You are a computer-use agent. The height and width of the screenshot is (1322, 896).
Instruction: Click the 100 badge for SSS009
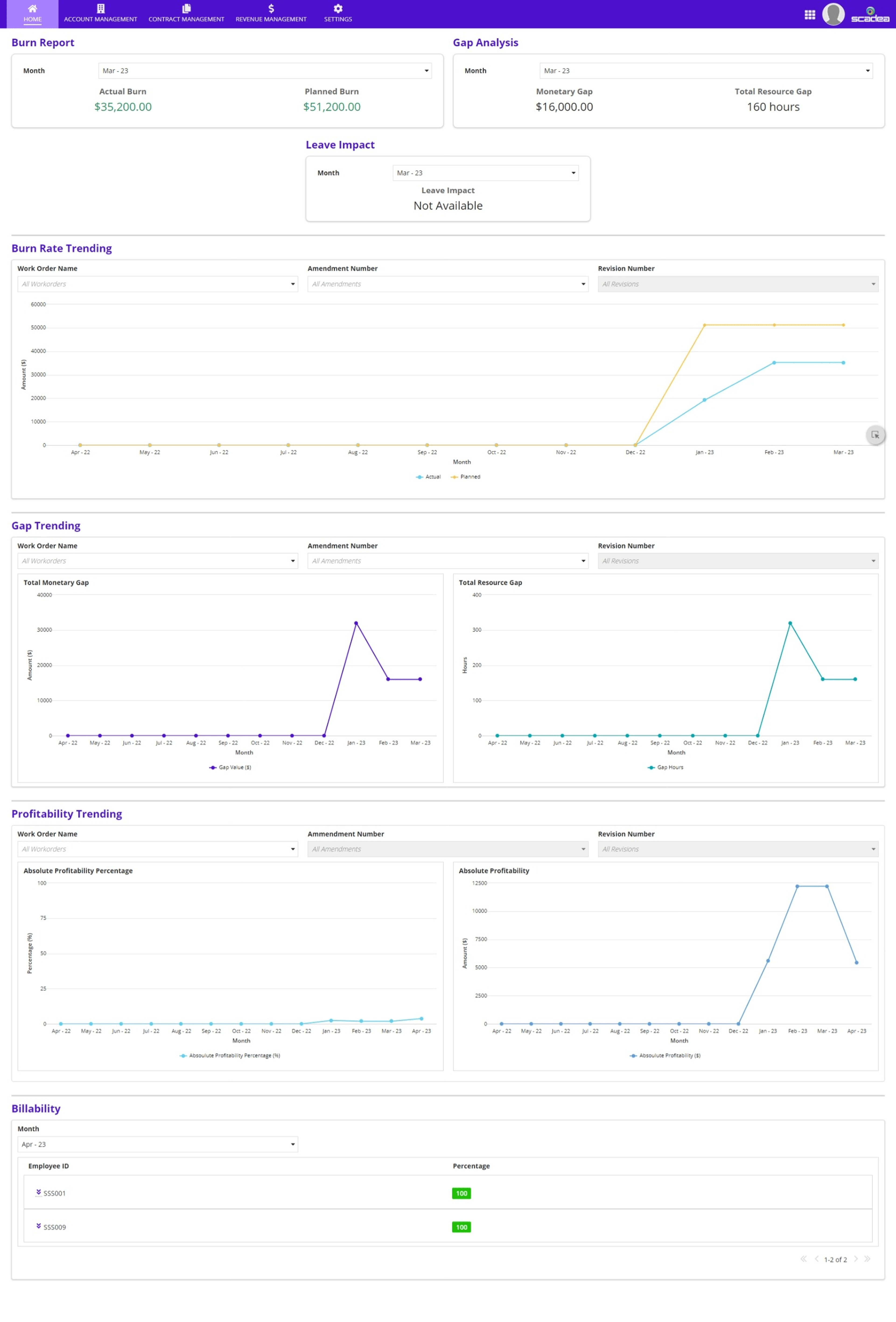[x=461, y=1227]
